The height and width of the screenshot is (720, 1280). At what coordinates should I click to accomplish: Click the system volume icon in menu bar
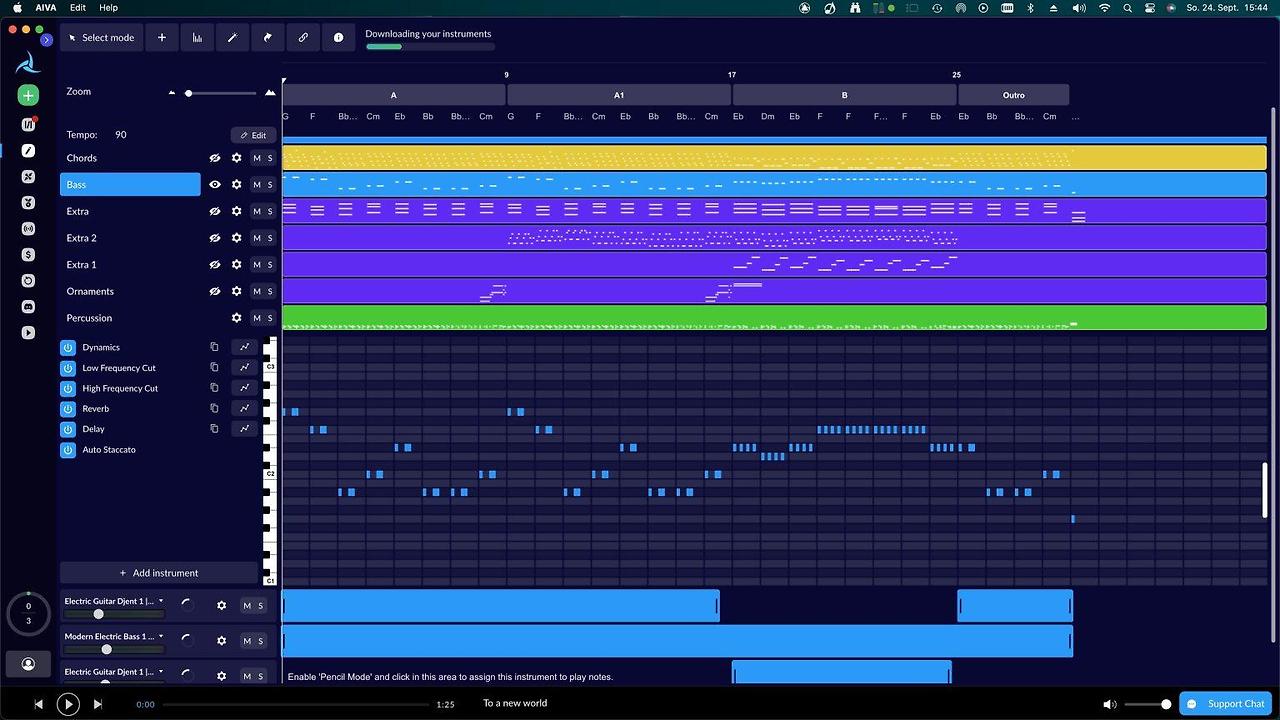[1079, 7]
